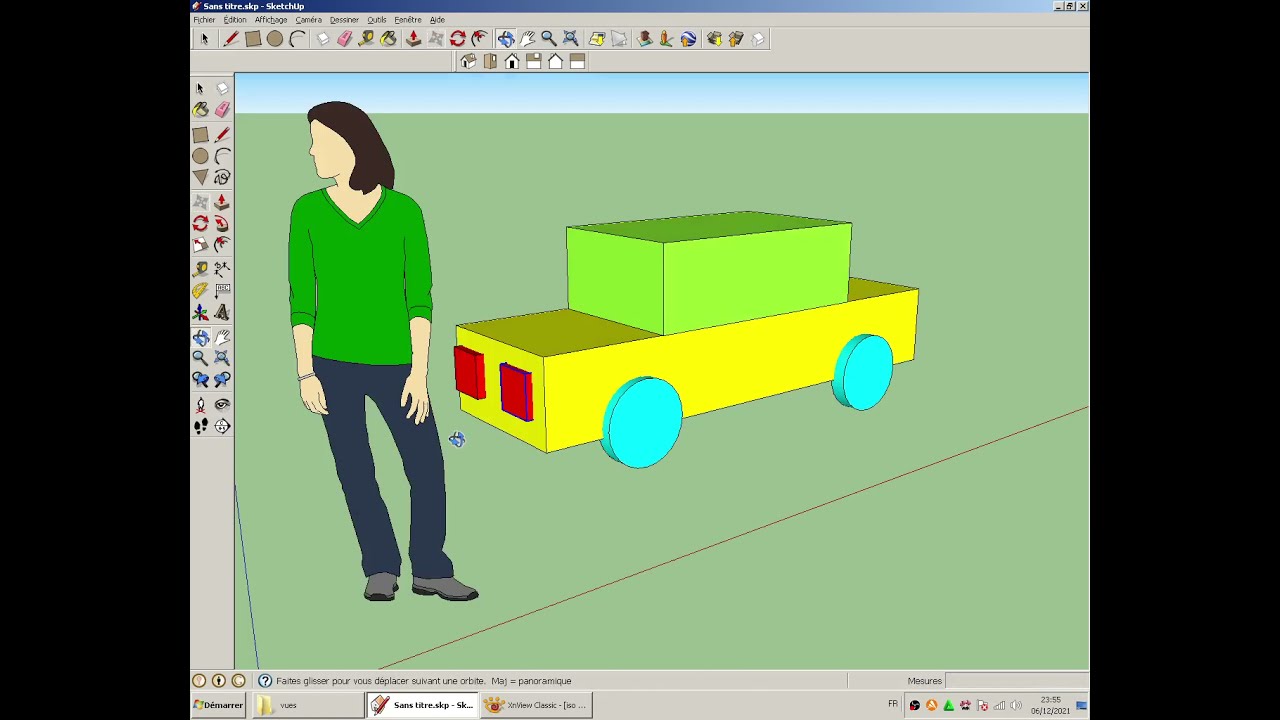Viewport: 1280px width, 720px height.
Task: Select Text label tool in left toolset
Action: (x=222, y=291)
